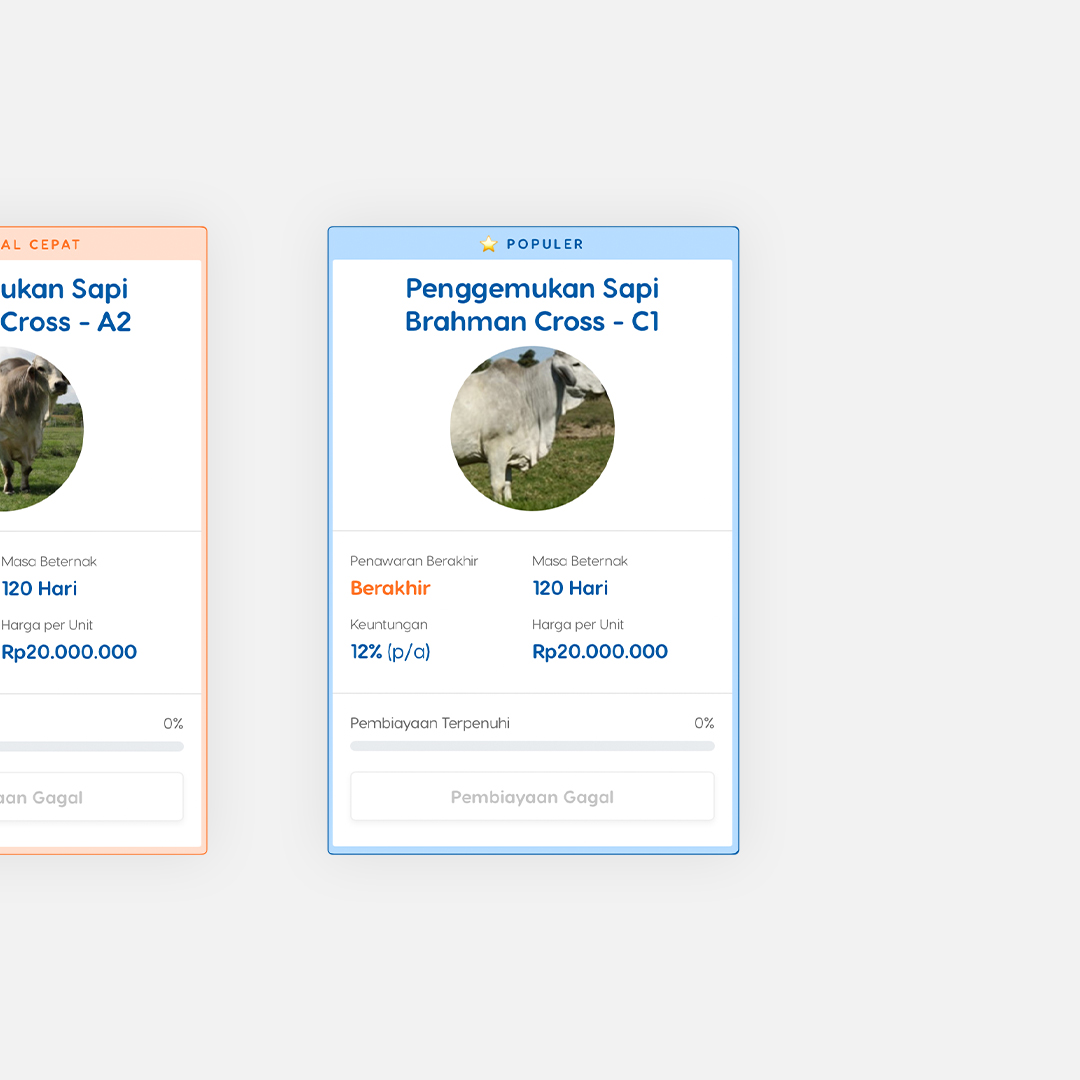
Task: Click 120 Hari on the A2 card
Action: tap(39, 588)
